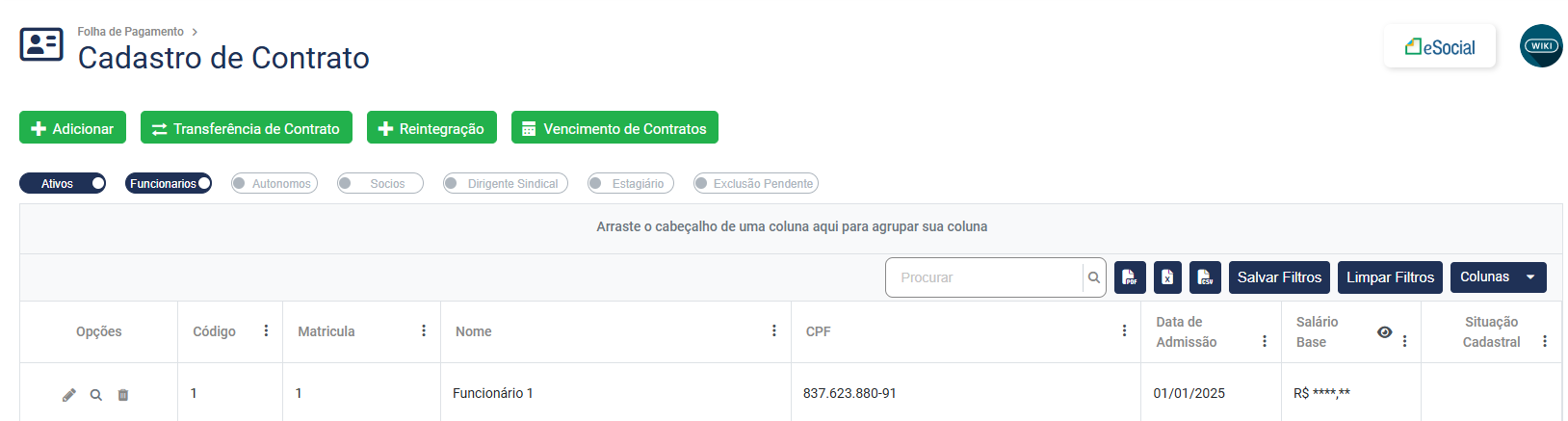Delete Funcionário 1 using the trash icon

pyautogui.click(x=123, y=395)
